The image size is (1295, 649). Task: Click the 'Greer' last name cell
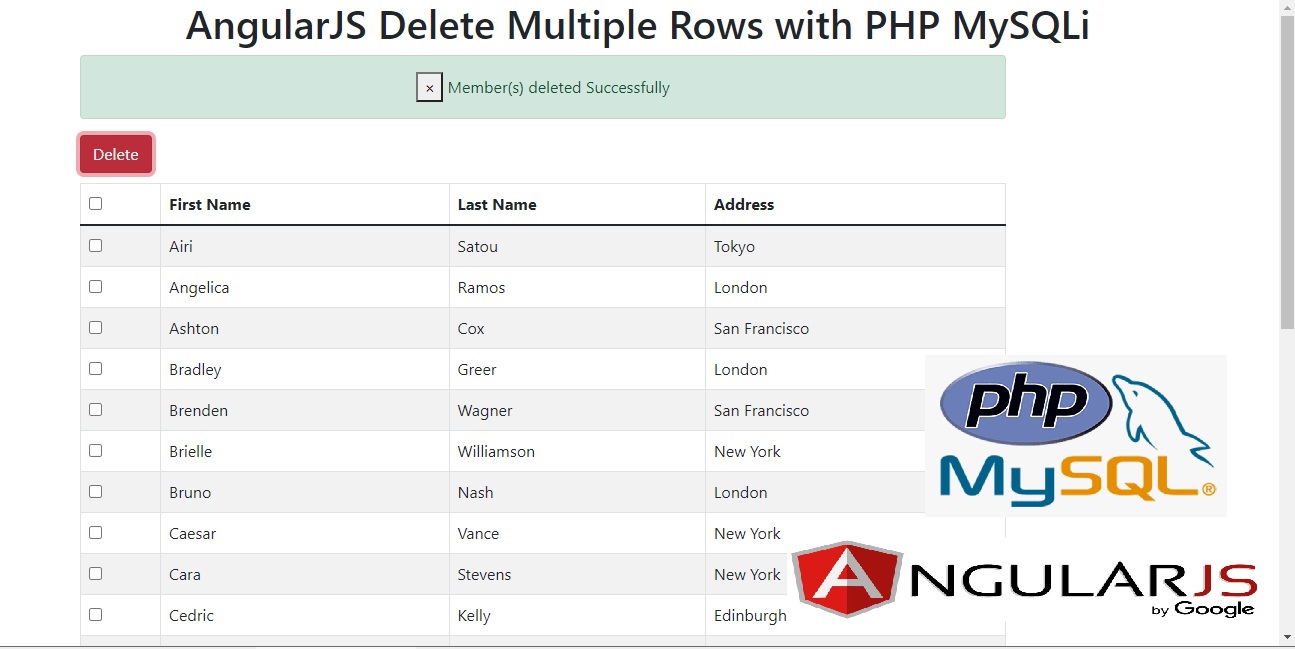click(x=578, y=369)
